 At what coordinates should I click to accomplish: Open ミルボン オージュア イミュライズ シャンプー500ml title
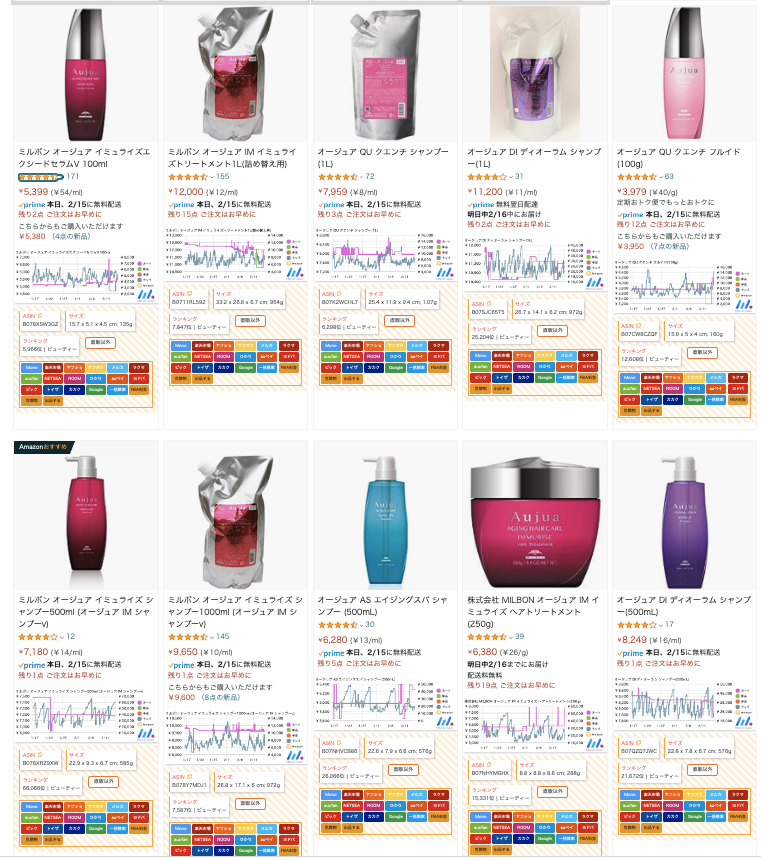86,612
